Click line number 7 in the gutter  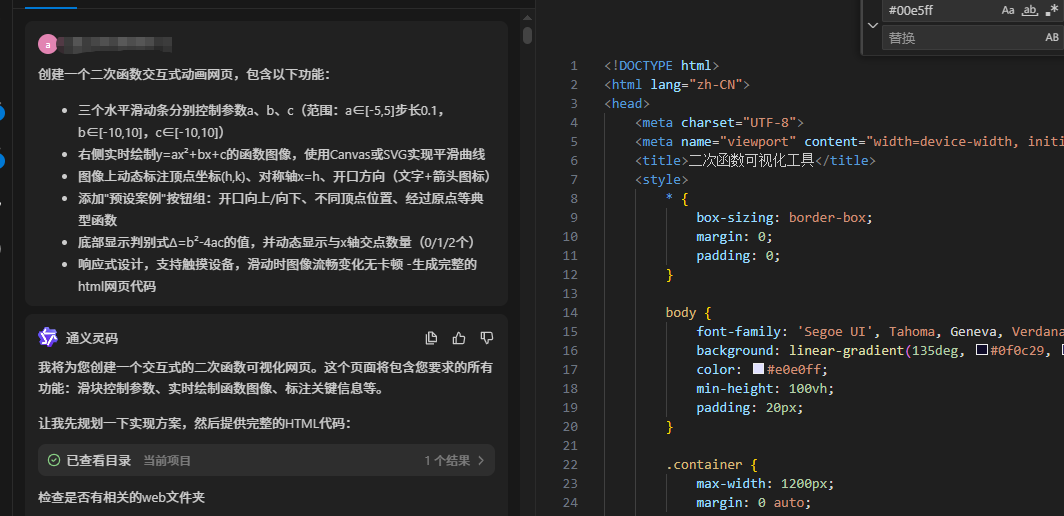coord(573,180)
